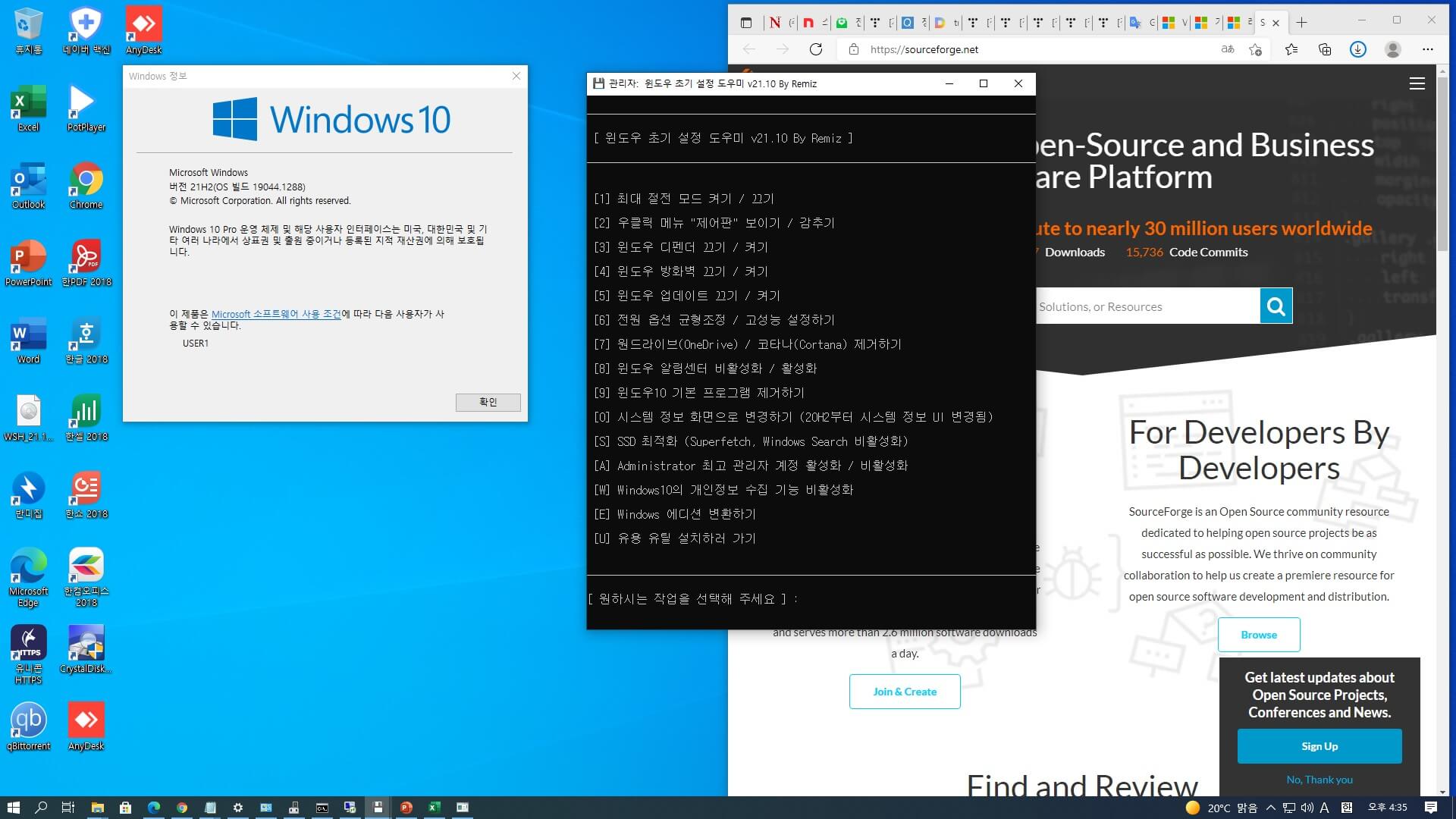Switch to the Netflix browser tab
The height and width of the screenshot is (819, 1456).
tap(780, 23)
